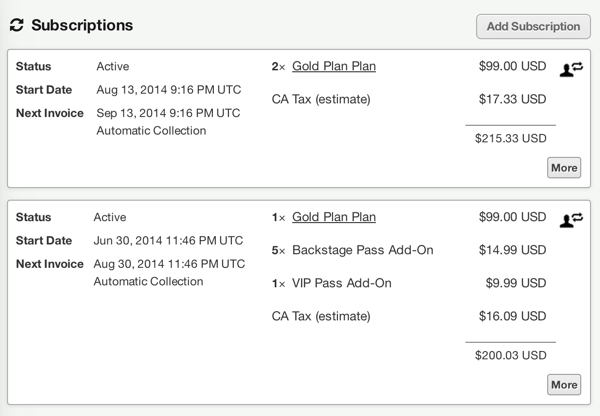This screenshot has width=600, height=416.
Task: Expand More options for the Jun 30 subscription
Action: [x=564, y=384]
